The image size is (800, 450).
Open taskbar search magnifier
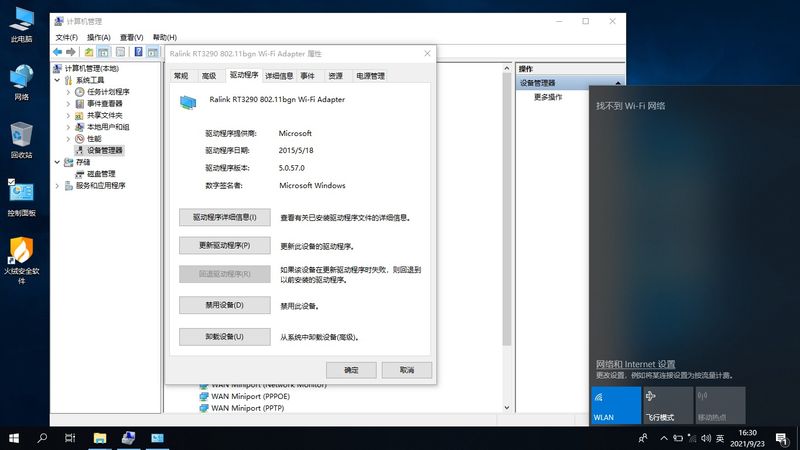click(x=42, y=438)
